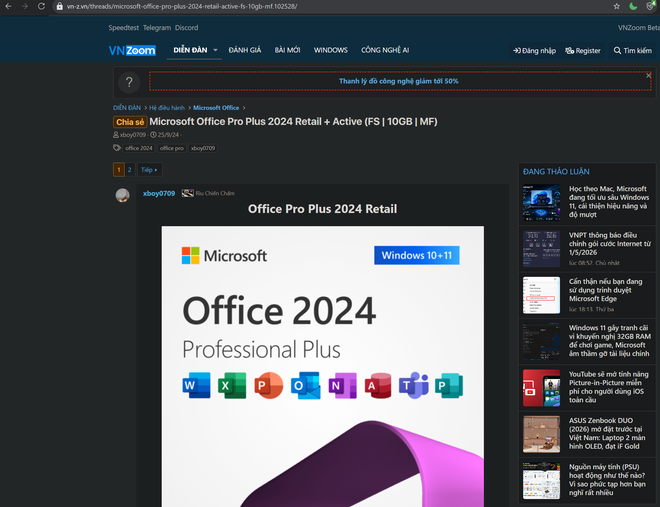
Task: Open YouTube Picture-in-Picture article thumbnail
Action: click(x=541, y=388)
